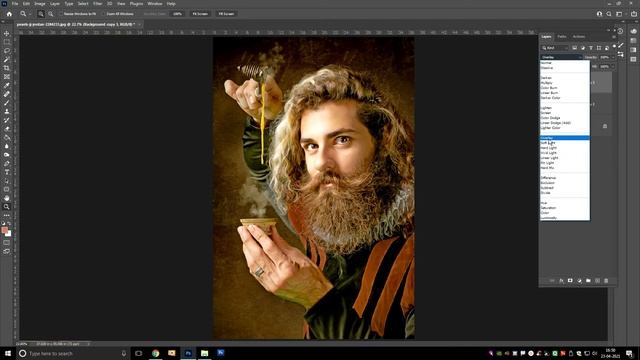The image size is (640, 360).
Task: Open Chrome from the taskbar
Action: (x=155, y=353)
